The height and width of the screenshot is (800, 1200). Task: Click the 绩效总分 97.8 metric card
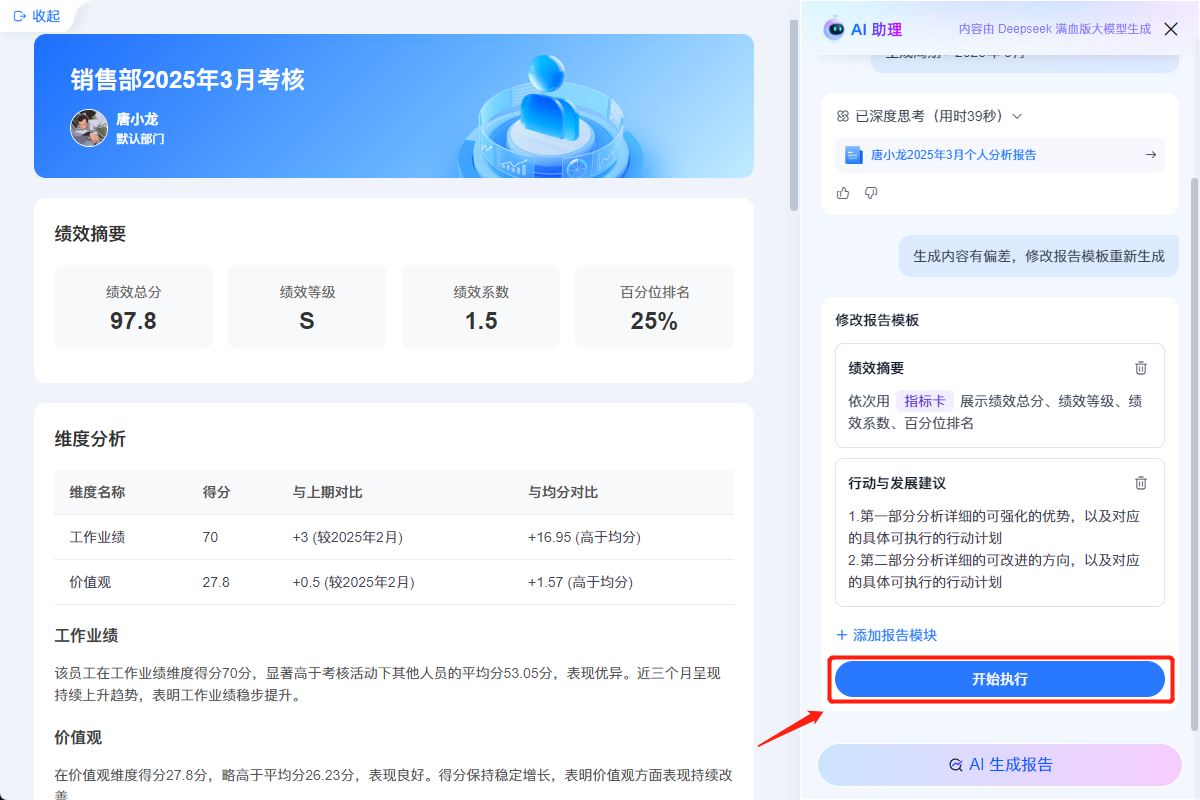tap(133, 307)
